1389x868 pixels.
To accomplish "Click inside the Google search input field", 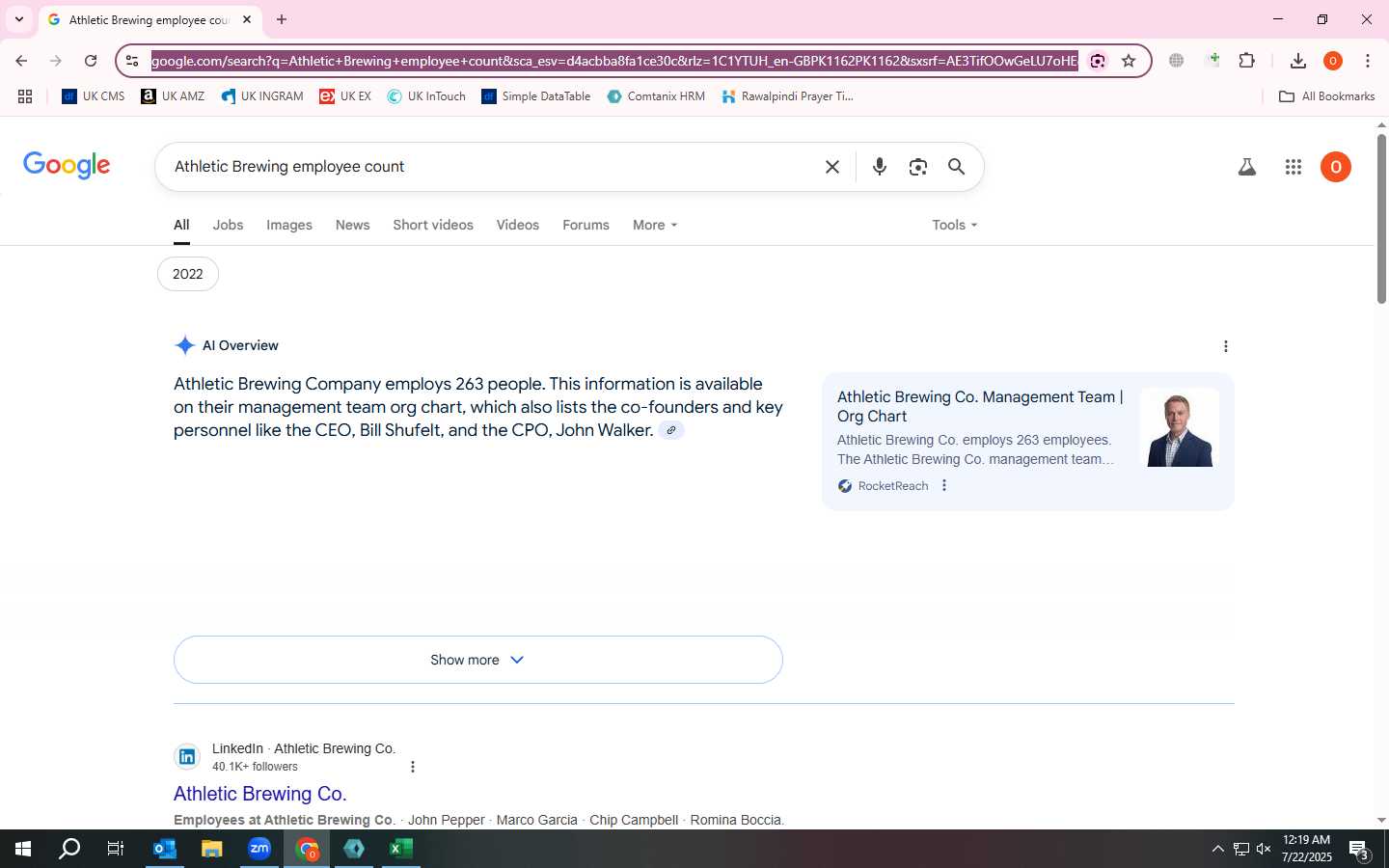I will 492,167.
